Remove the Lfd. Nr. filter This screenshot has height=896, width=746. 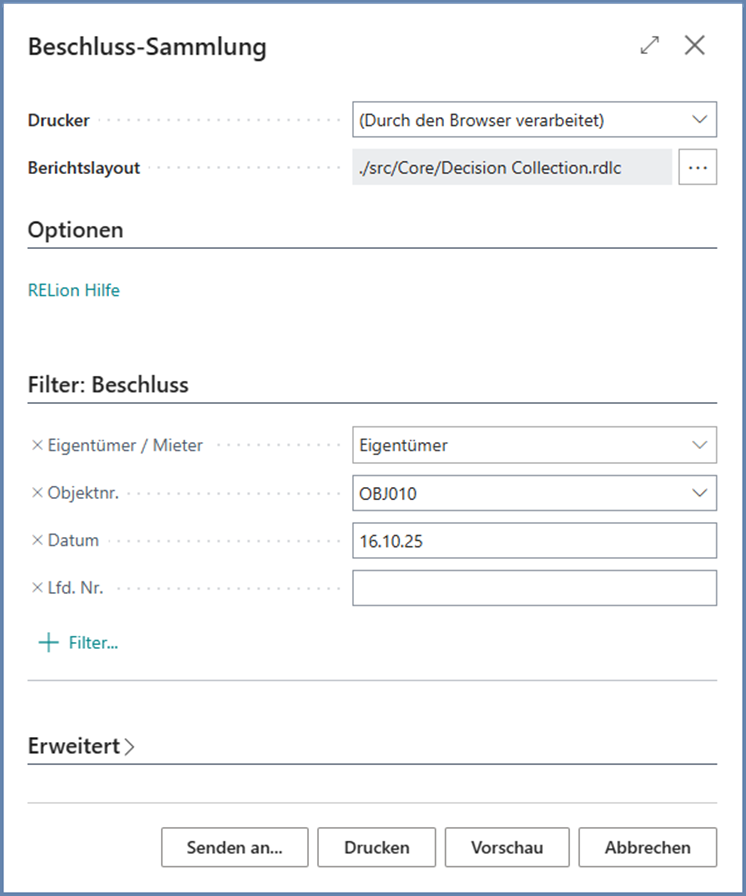[38, 588]
